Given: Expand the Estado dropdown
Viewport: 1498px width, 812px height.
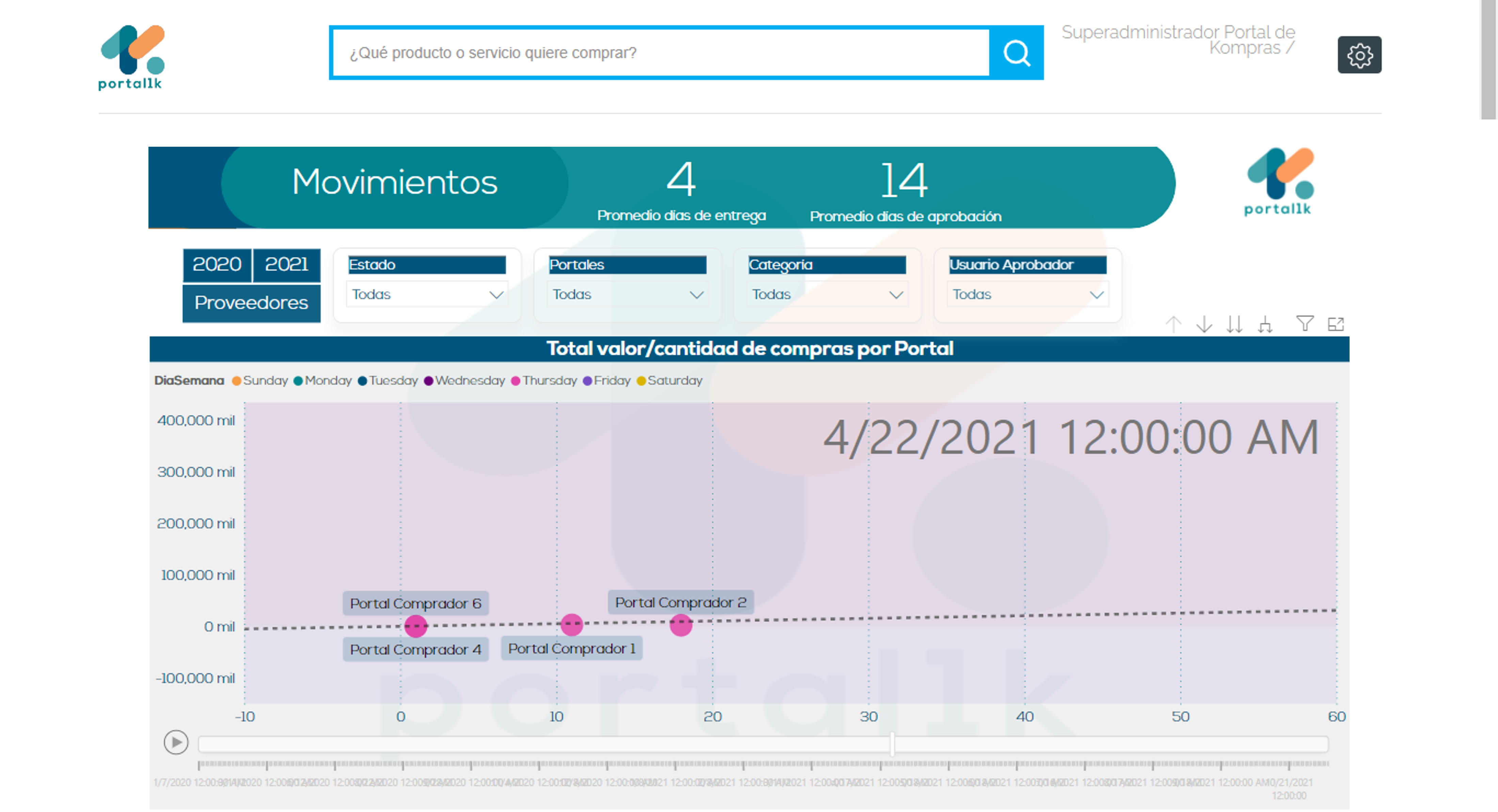Looking at the screenshot, I should pos(427,294).
